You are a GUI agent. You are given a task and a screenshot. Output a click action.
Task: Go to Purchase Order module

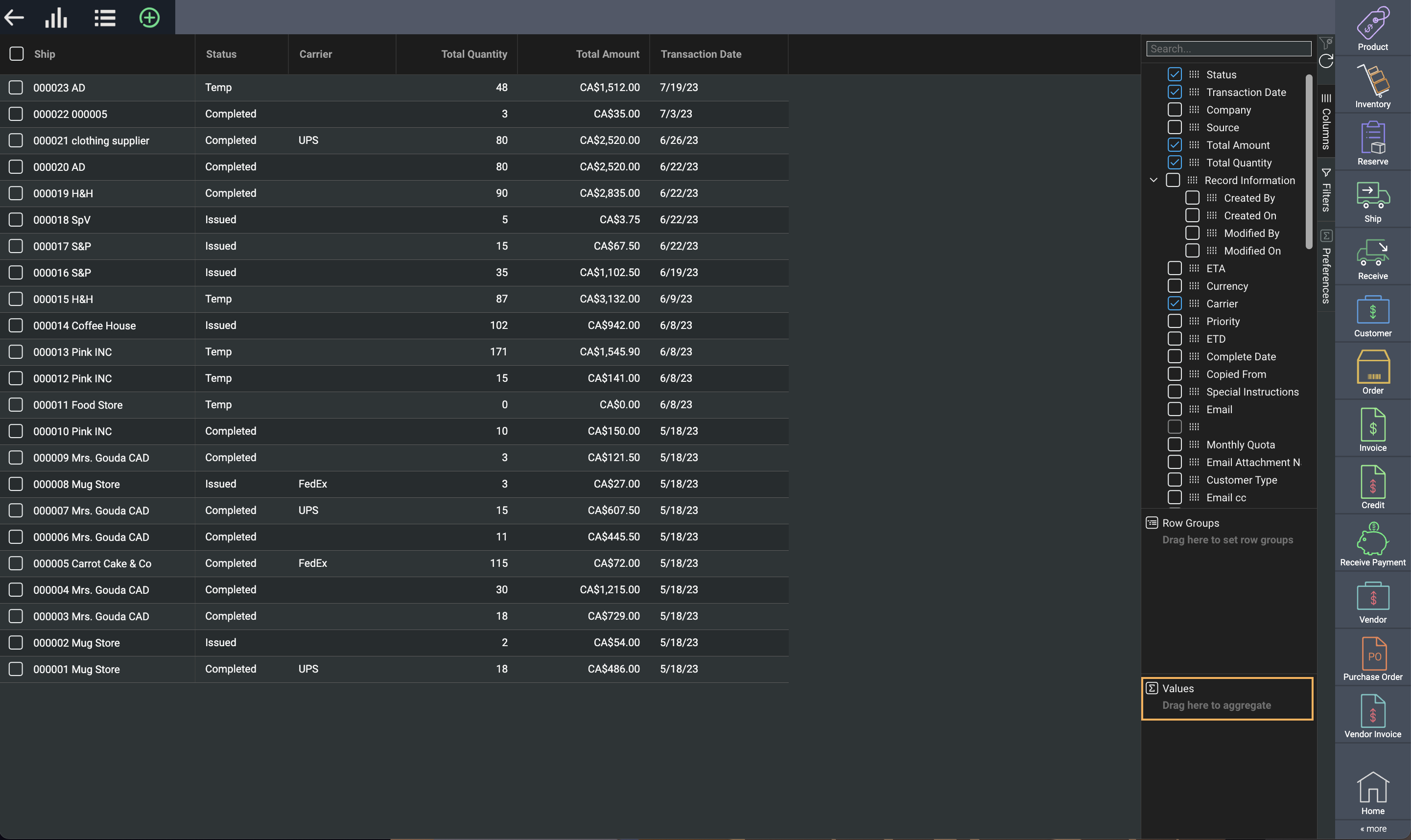[x=1372, y=658]
